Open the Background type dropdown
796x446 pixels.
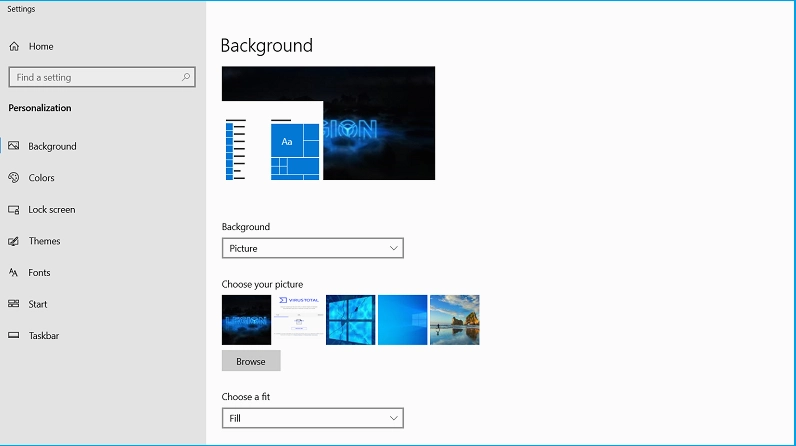click(312, 248)
